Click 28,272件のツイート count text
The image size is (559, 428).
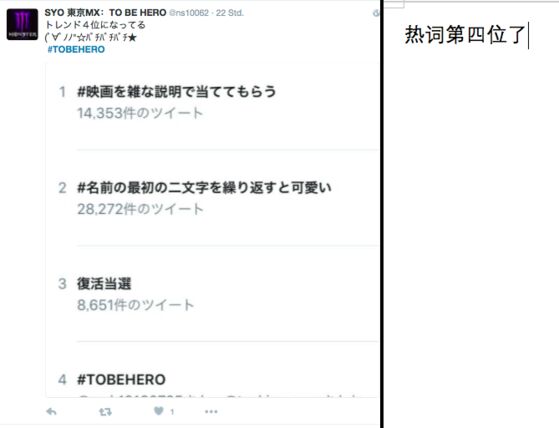click(x=140, y=209)
